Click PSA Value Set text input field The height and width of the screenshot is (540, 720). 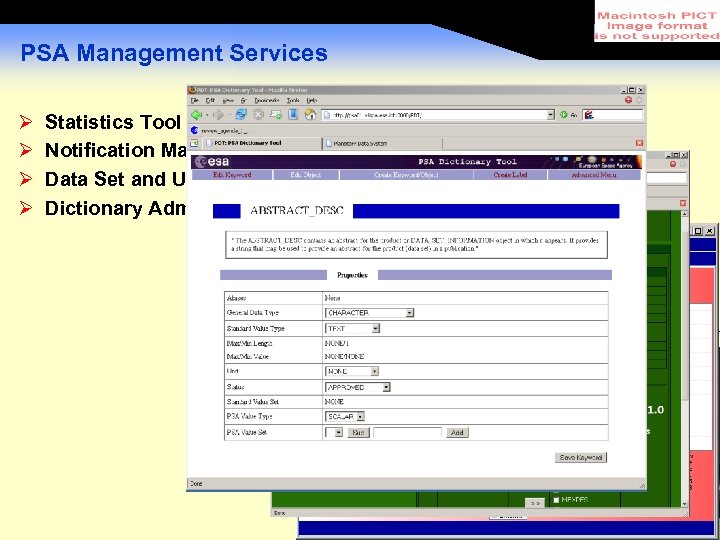tap(407, 432)
